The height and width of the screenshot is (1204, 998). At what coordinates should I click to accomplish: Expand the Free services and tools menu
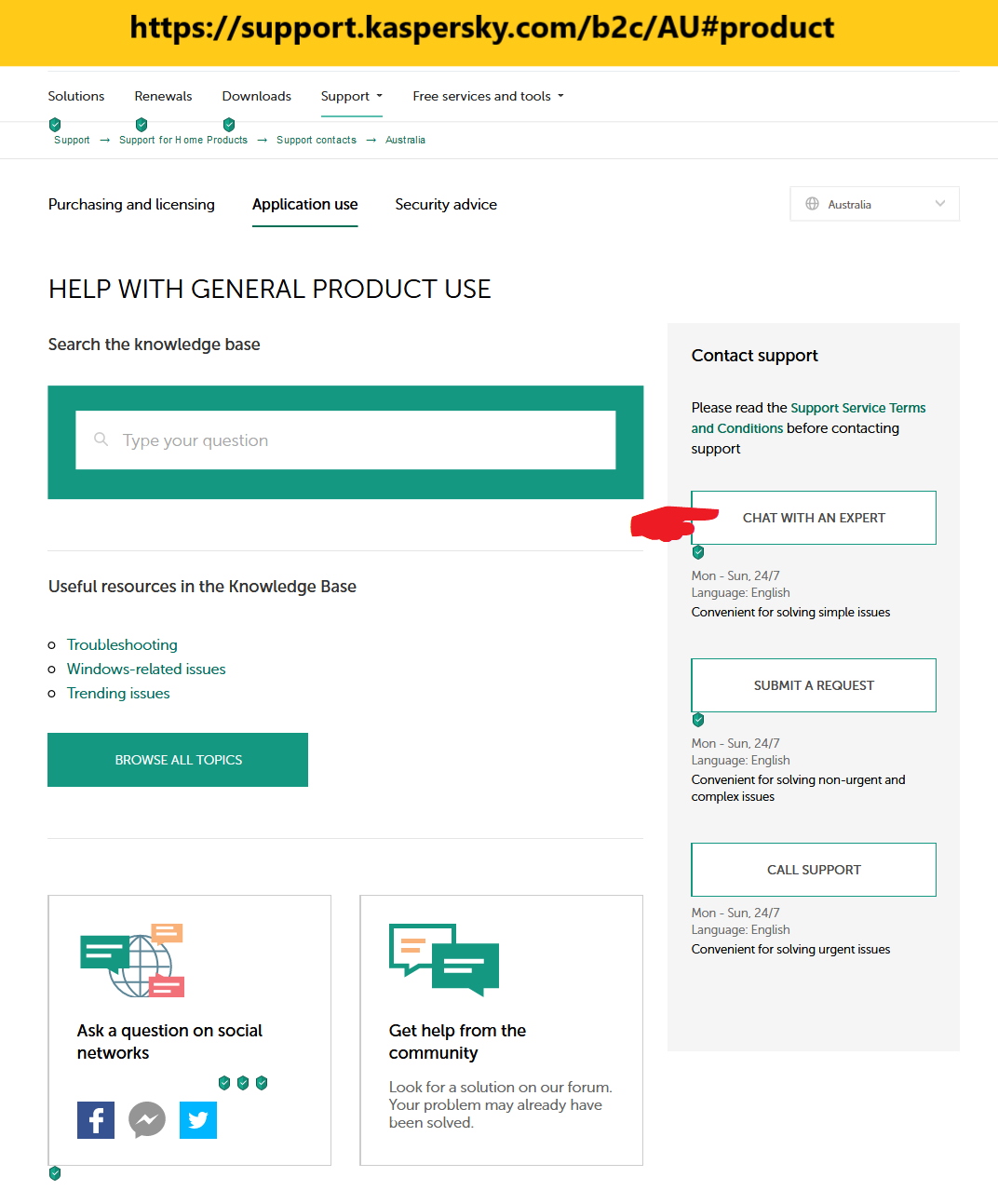tap(489, 96)
